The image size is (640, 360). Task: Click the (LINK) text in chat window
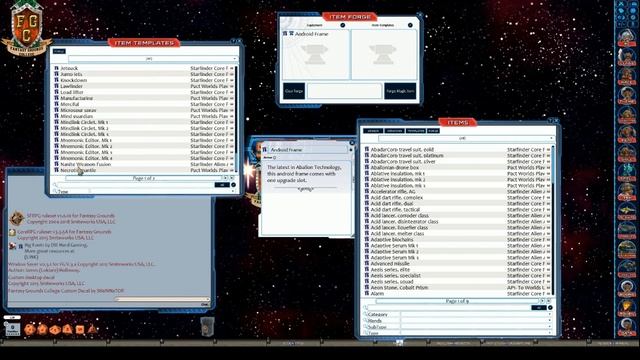tap(31, 257)
